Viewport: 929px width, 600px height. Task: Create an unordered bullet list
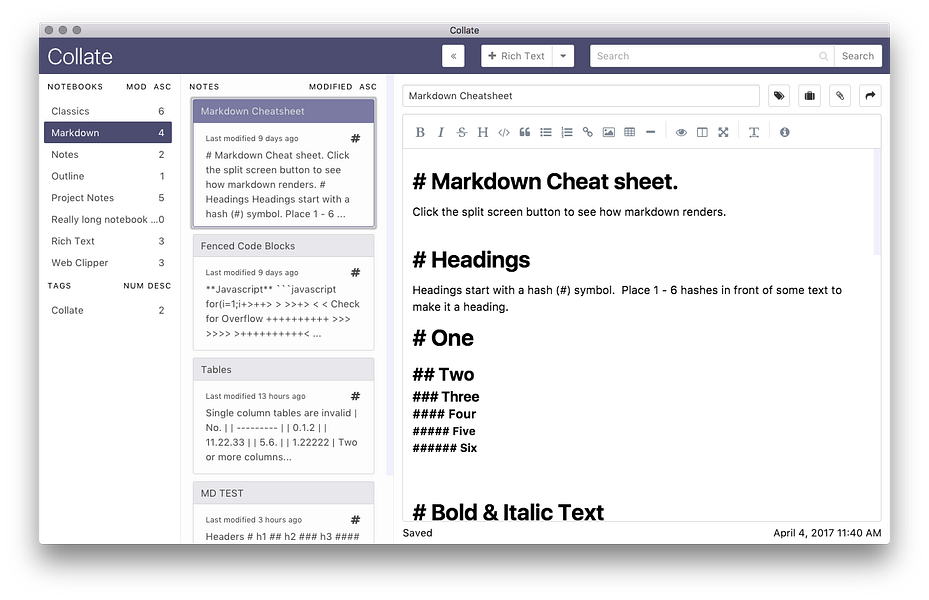point(546,132)
